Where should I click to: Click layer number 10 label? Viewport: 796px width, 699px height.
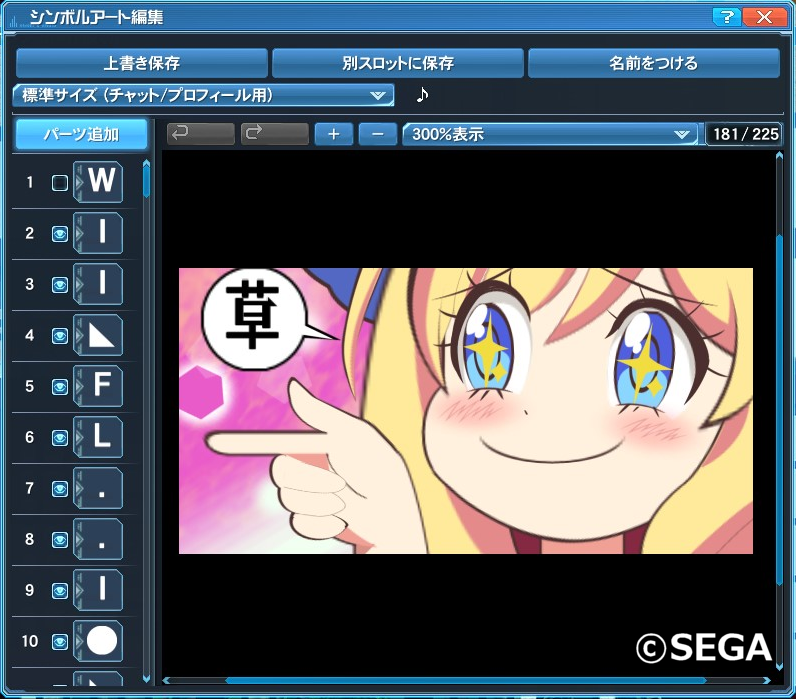coord(29,641)
